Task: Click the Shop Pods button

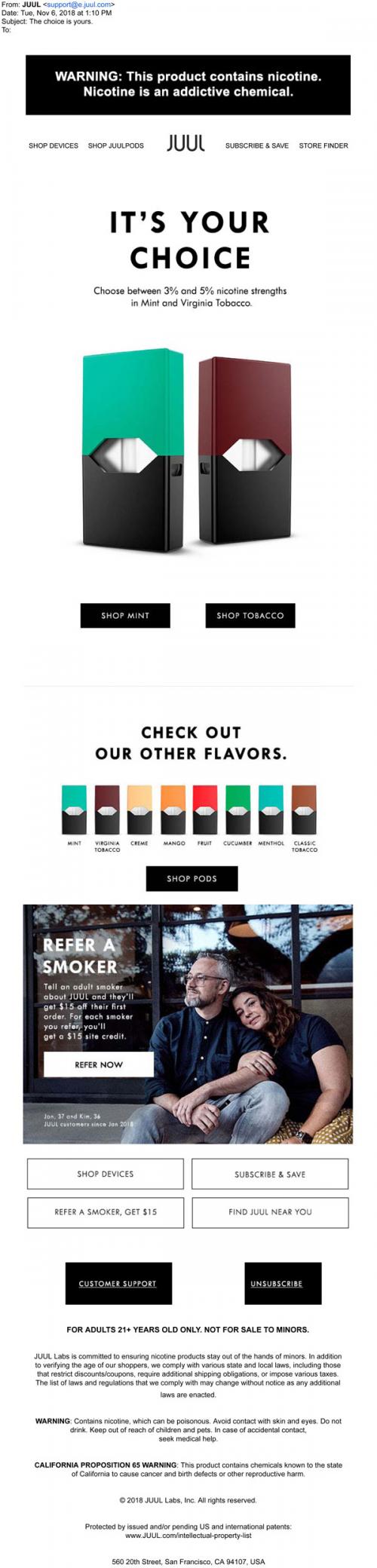Action: coord(192,878)
